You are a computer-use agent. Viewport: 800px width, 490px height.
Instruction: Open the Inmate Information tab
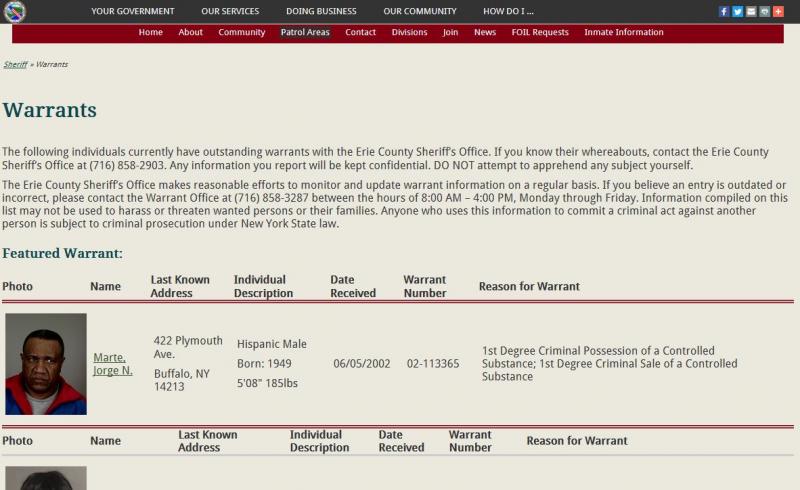click(x=623, y=32)
